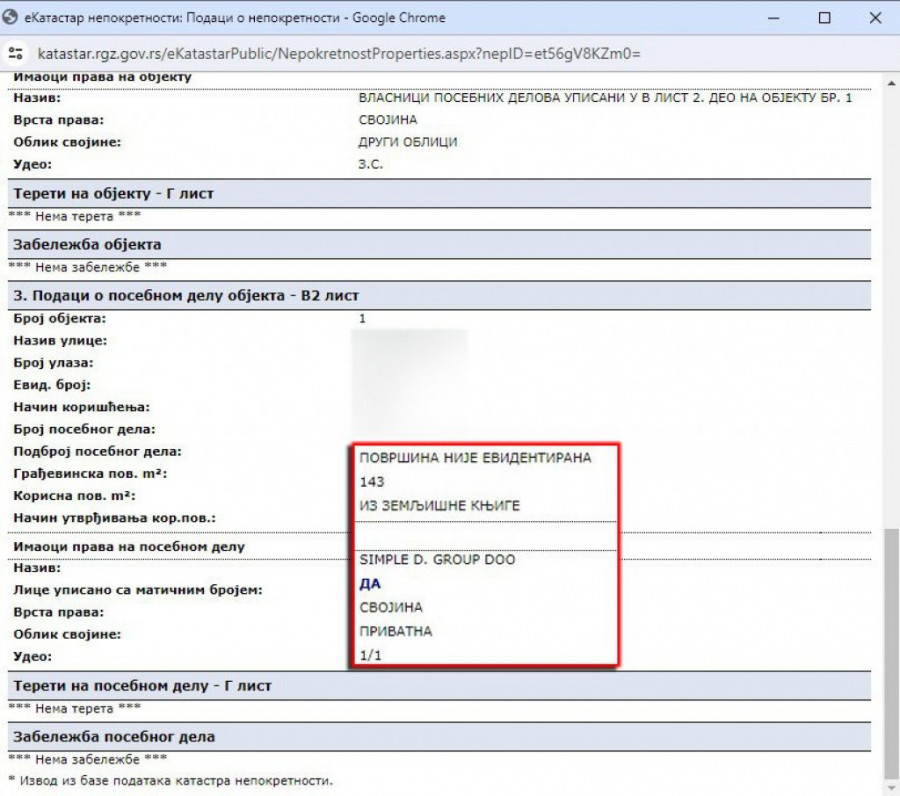Click the blue ДА value
900x796 pixels.
(370, 584)
